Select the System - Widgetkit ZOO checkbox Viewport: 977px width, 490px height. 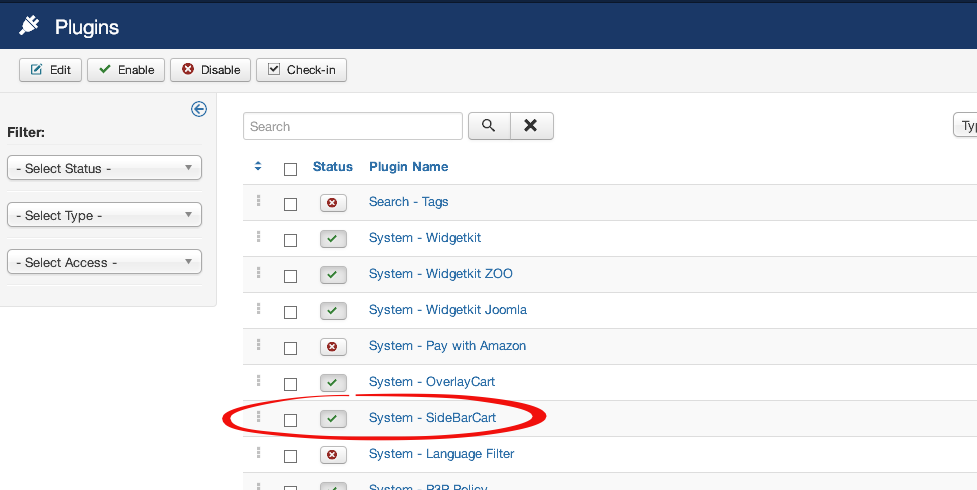click(291, 276)
